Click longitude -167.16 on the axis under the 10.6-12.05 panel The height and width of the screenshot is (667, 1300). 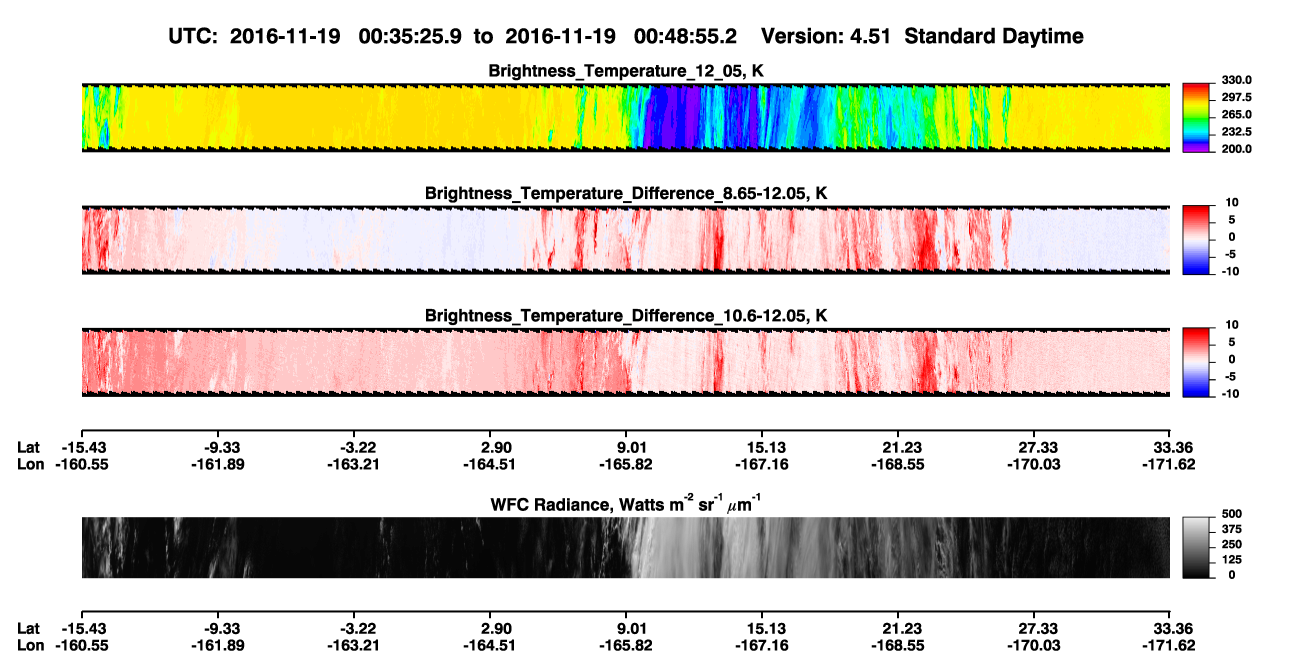tap(762, 464)
